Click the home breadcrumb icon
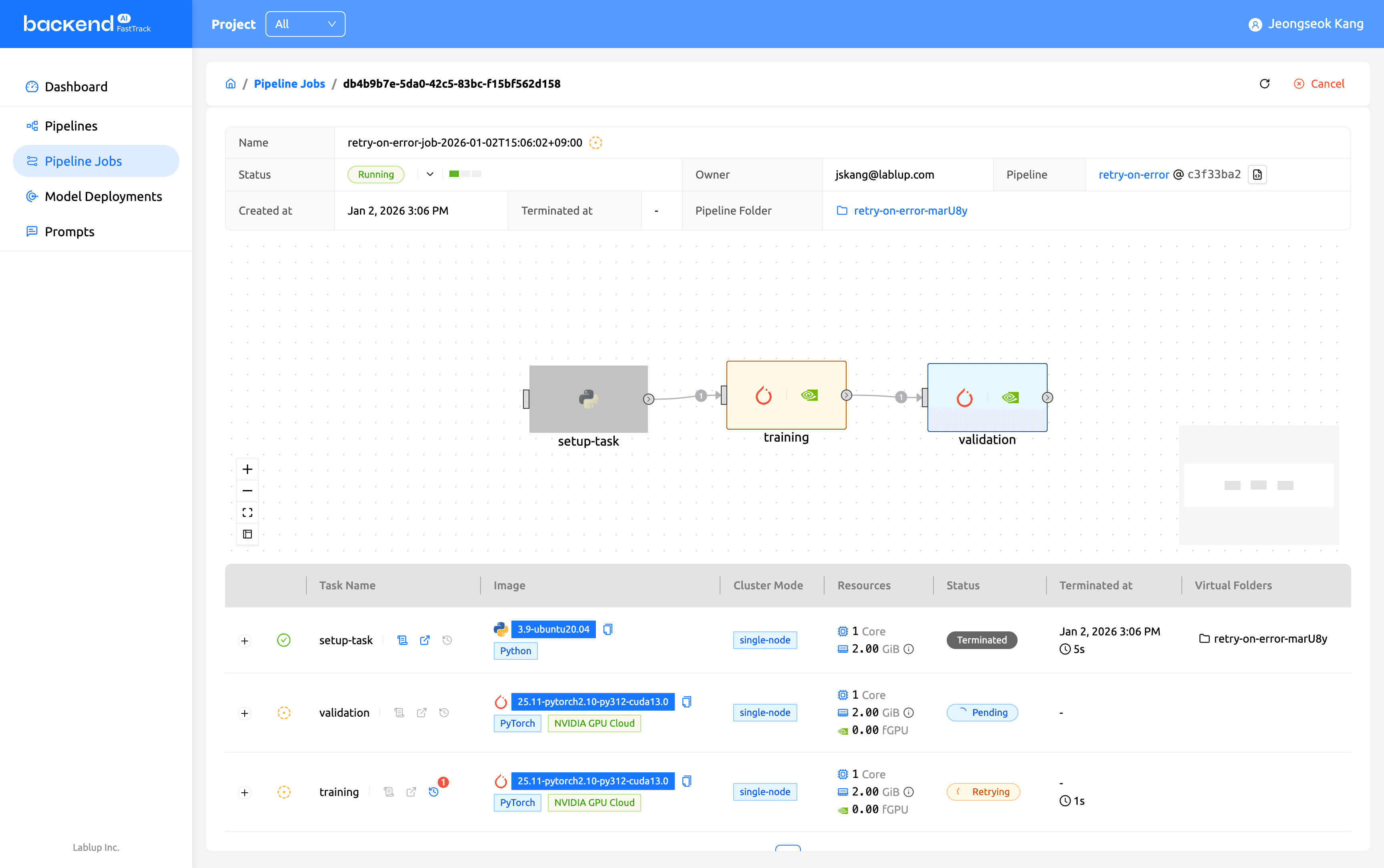The width and height of the screenshot is (1384, 868). 231,84
